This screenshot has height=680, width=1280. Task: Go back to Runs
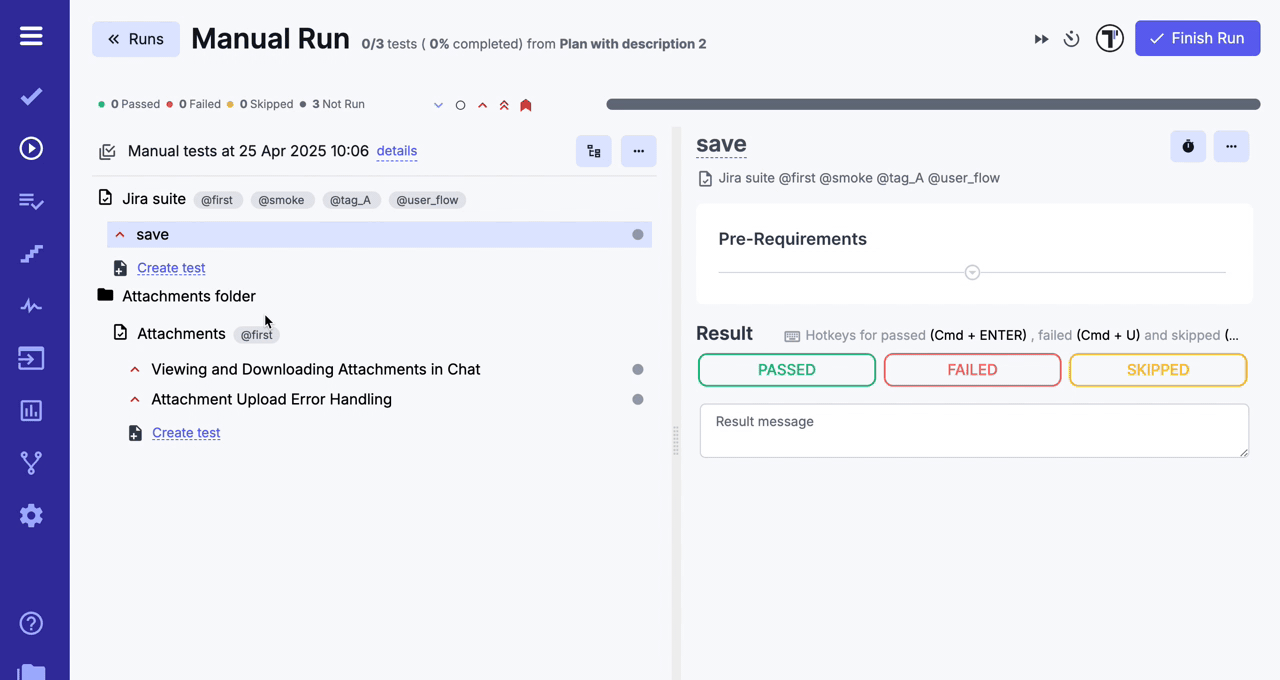tap(136, 39)
